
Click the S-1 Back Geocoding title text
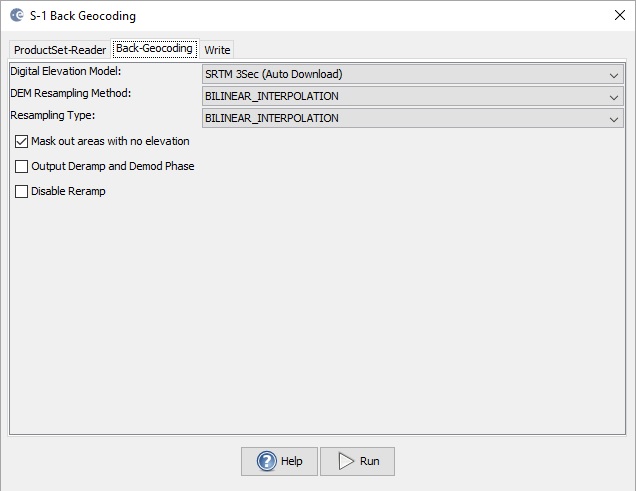point(83,16)
